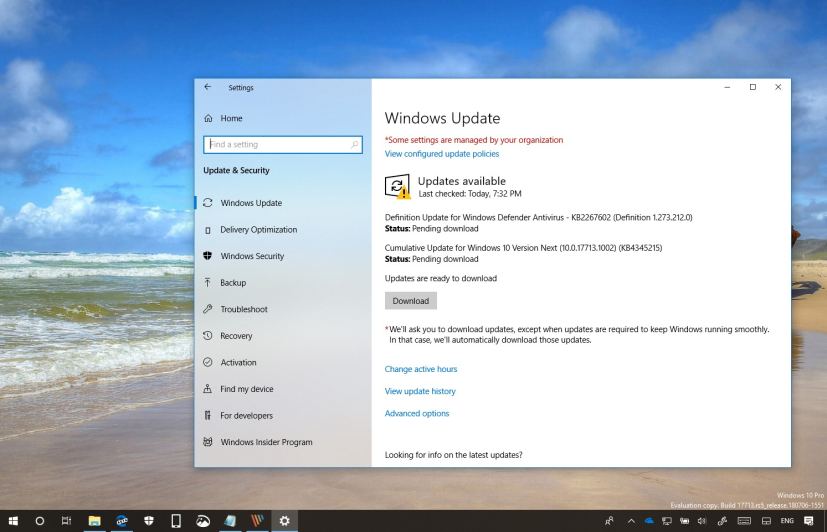Image resolution: width=827 pixels, height=532 pixels.
Task: Click the 'Looking for info on the latest updates?' text
Action: pyautogui.click(x=454, y=455)
